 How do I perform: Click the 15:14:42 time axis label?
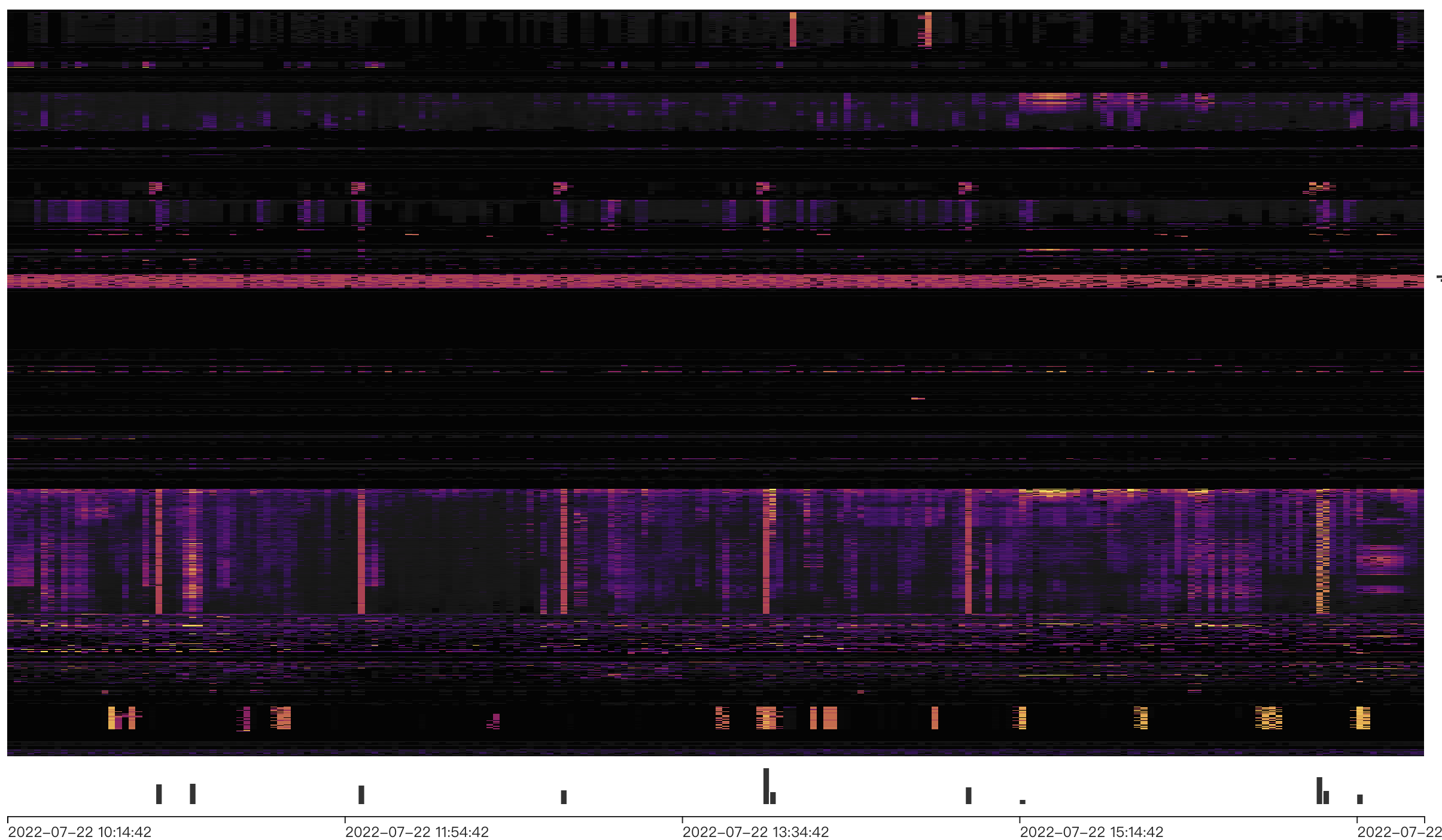coord(1091,832)
